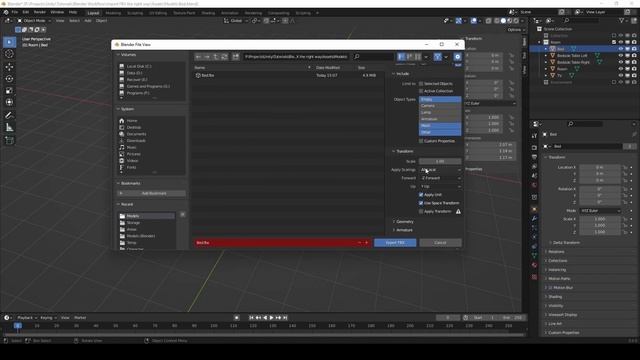Viewport: 640px width, 360px height.
Task: Expand the Armature section
Action: (403, 230)
